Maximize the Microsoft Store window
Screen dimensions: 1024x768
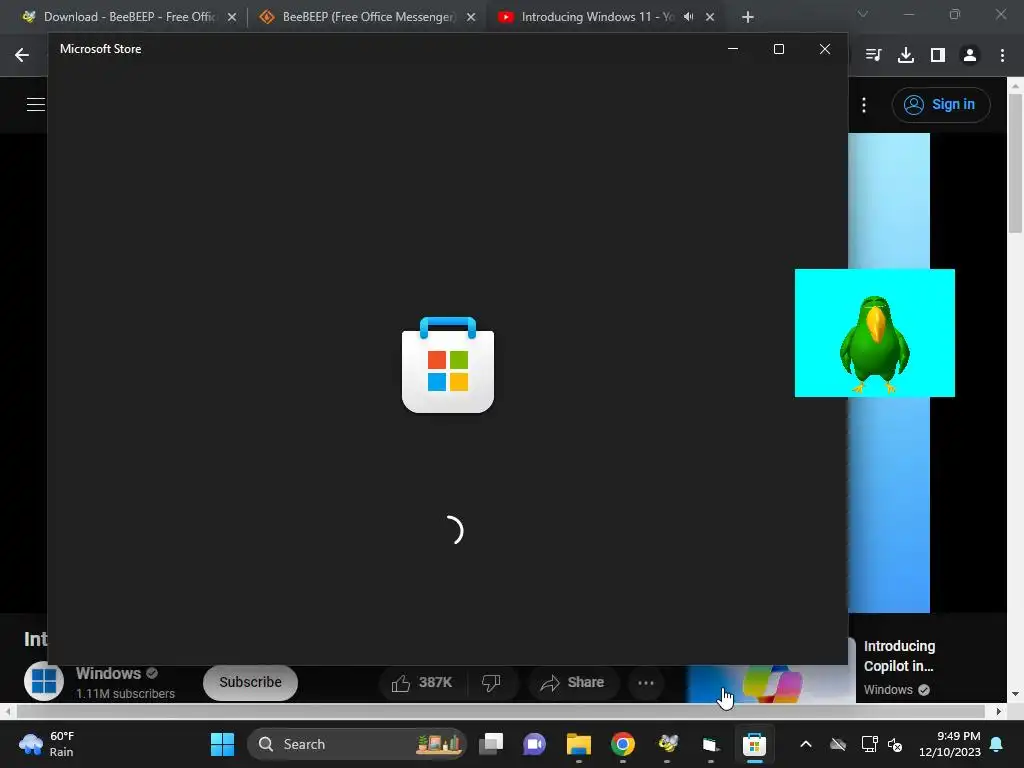click(x=778, y=49)
